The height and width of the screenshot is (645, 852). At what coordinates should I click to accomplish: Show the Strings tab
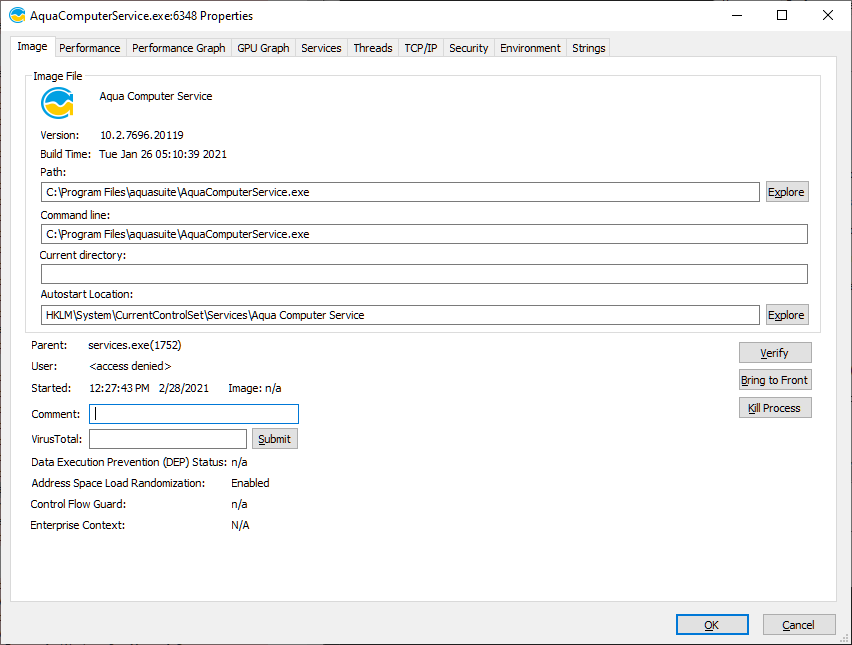pos(588,48)
